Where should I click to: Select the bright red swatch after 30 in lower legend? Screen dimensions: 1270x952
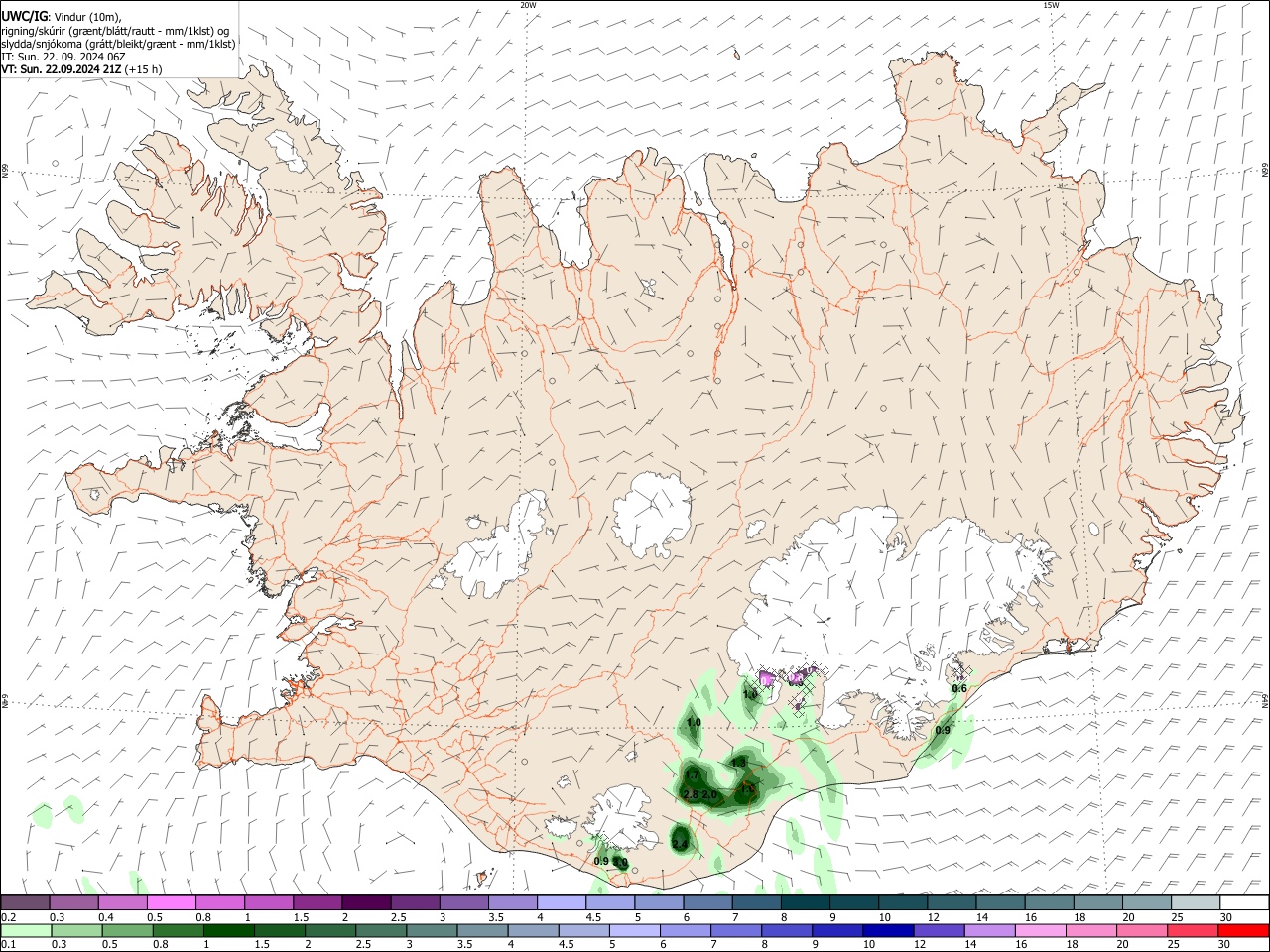click(x=1245, y=930)
